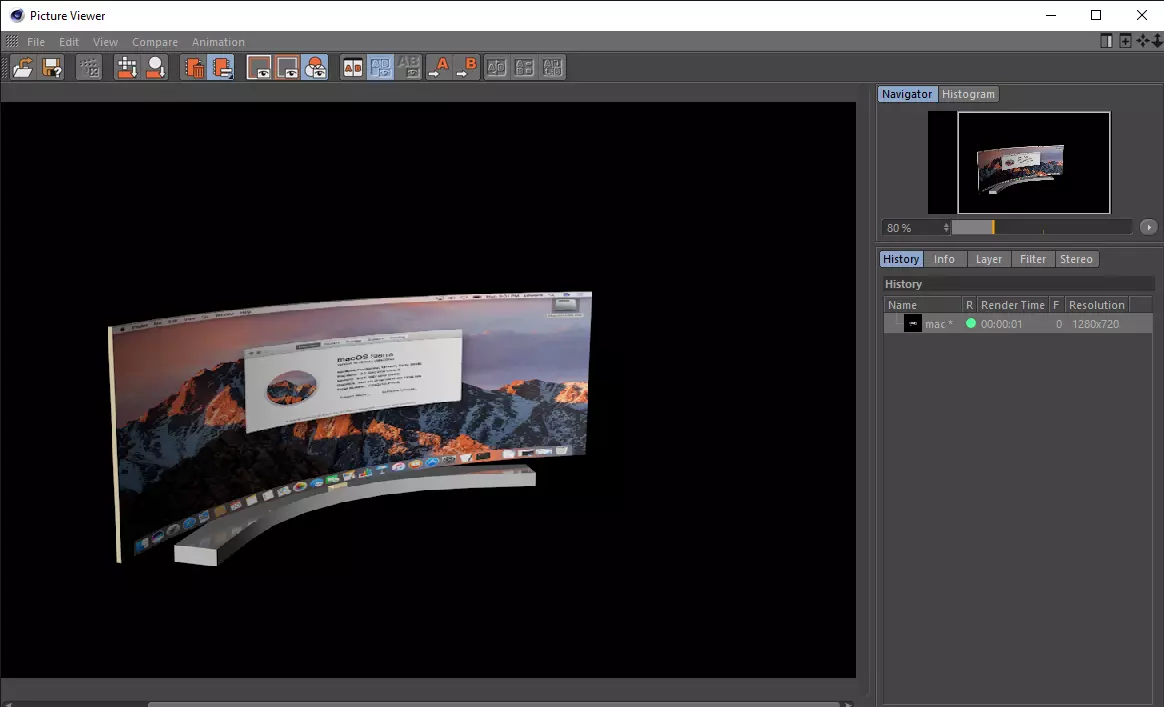Click the round arrow button beside zoom slider
Image resolution: width=1164 pixels, height=707 pixels.
click(x=1148, y=227)
